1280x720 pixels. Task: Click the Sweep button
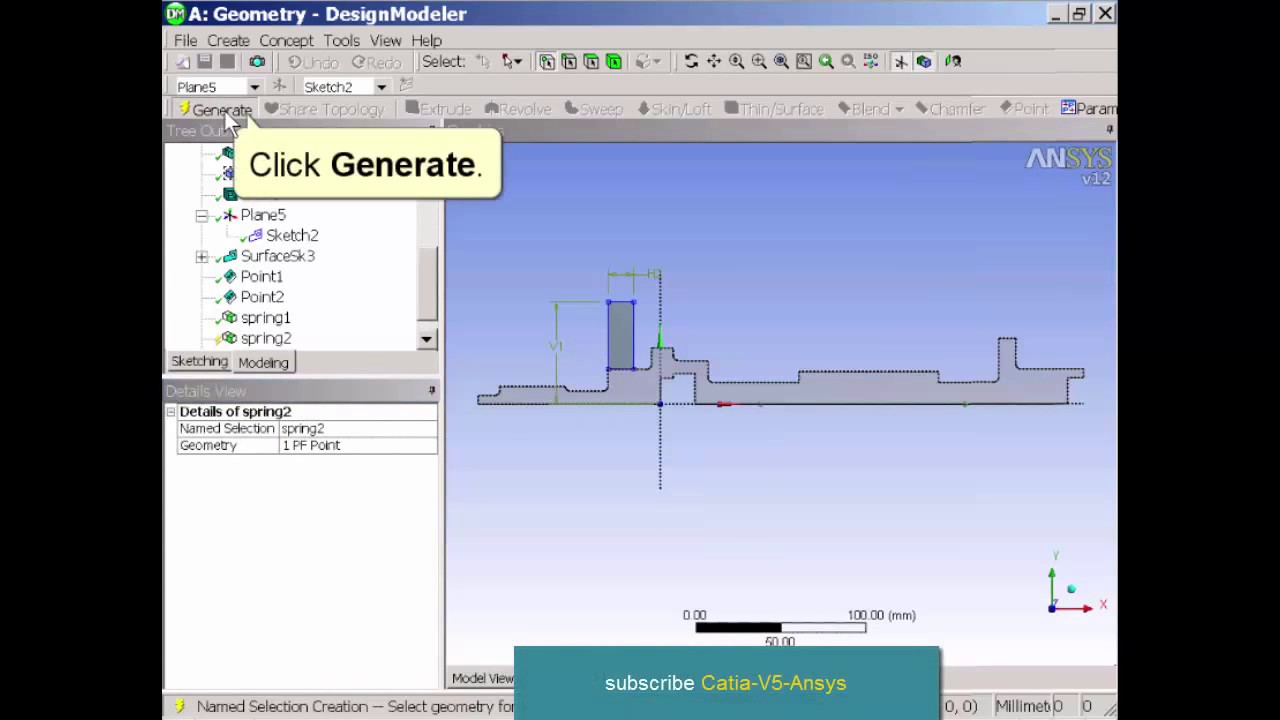point(593,109)
